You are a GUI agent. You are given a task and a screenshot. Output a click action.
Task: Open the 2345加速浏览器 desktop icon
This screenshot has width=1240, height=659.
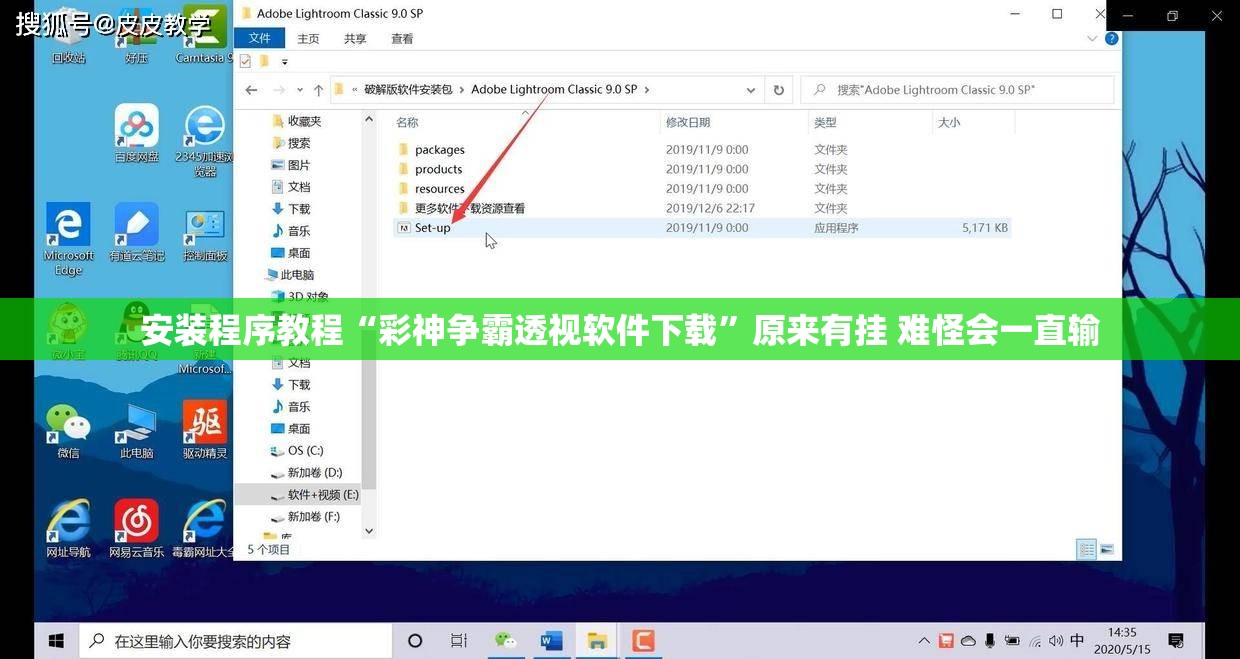click(205, 139)
